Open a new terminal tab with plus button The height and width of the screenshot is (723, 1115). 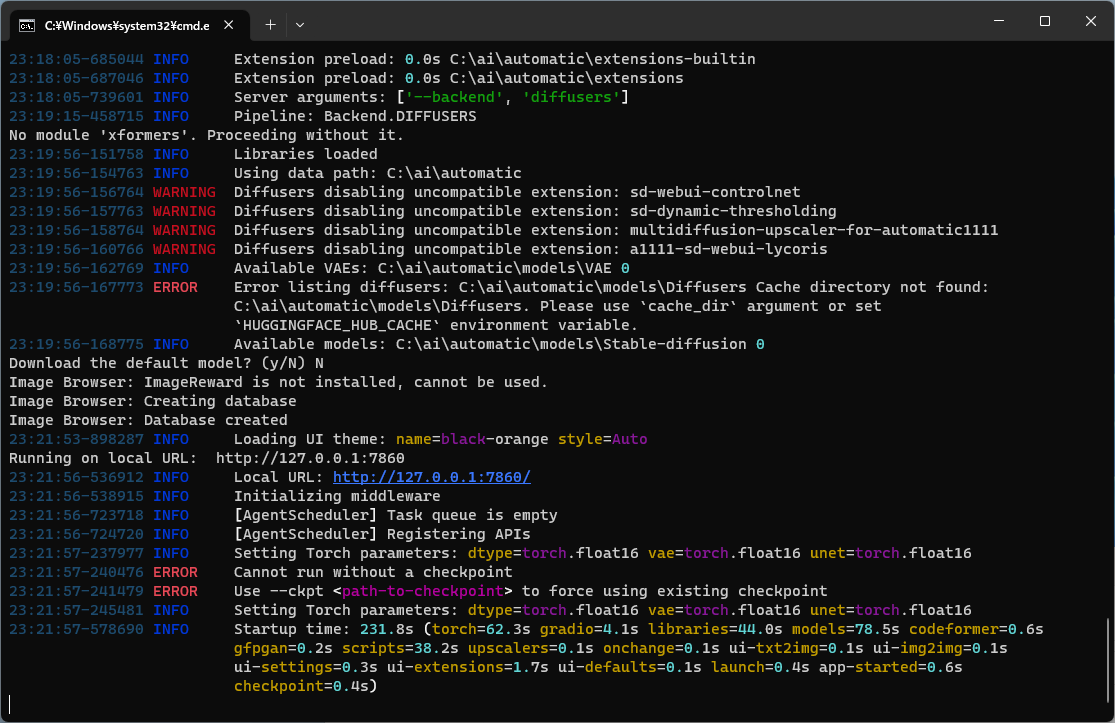pyautogui.click(x=270, y=25)
